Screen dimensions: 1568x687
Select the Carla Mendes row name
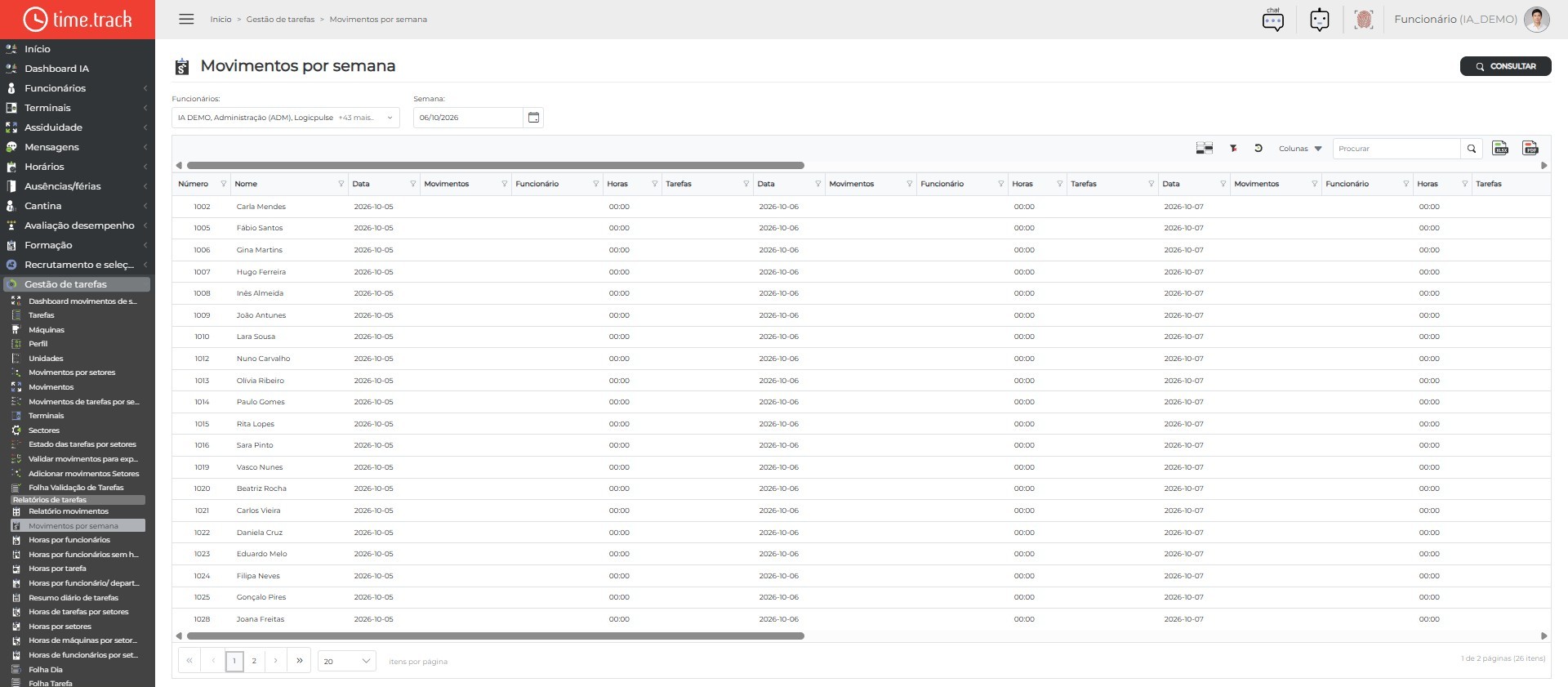[261, 207]
